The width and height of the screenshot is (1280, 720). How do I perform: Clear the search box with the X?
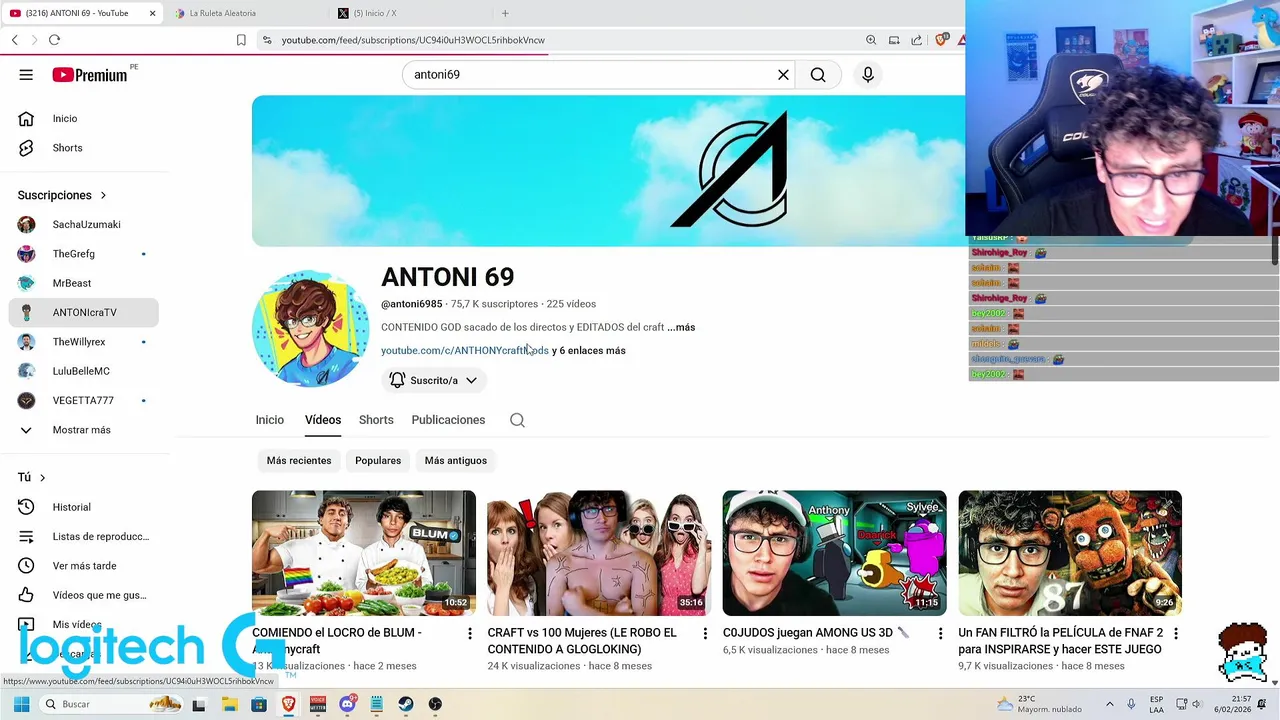[783, 75]
